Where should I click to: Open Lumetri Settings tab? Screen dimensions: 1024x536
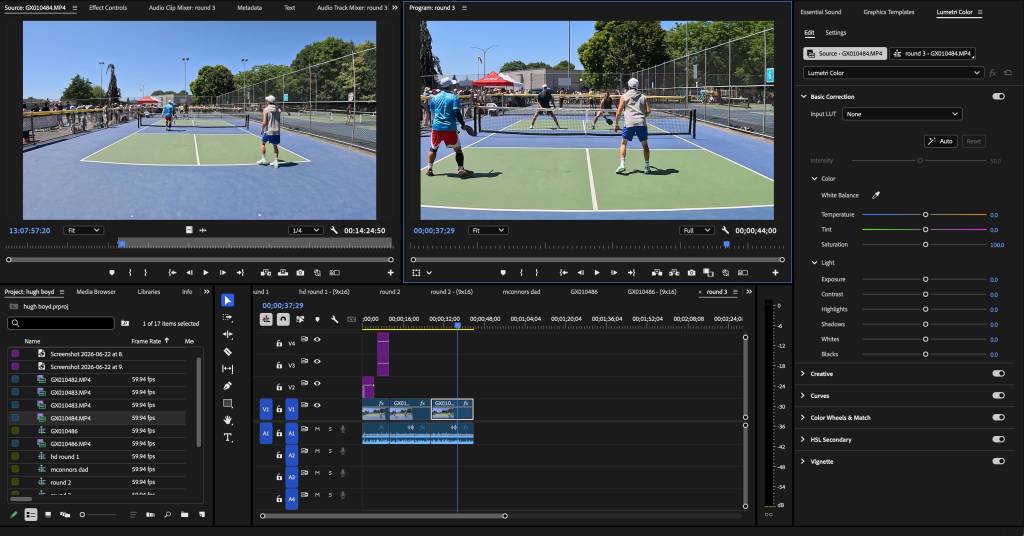835,33
